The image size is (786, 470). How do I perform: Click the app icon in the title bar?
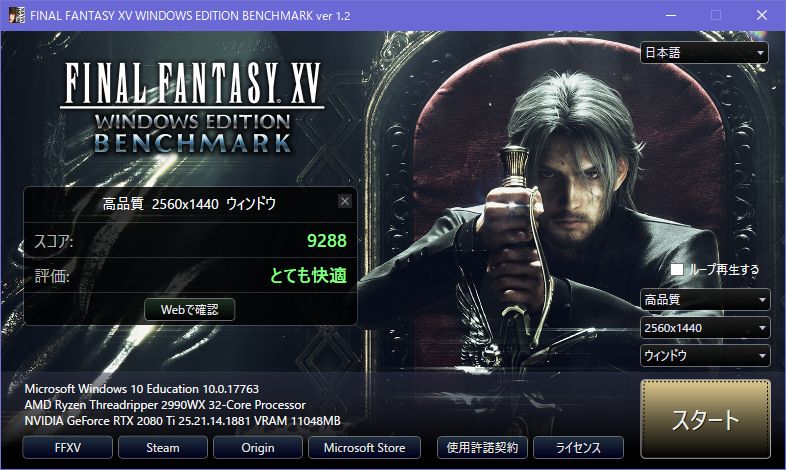pyautogui.click(x=17, y=15)
